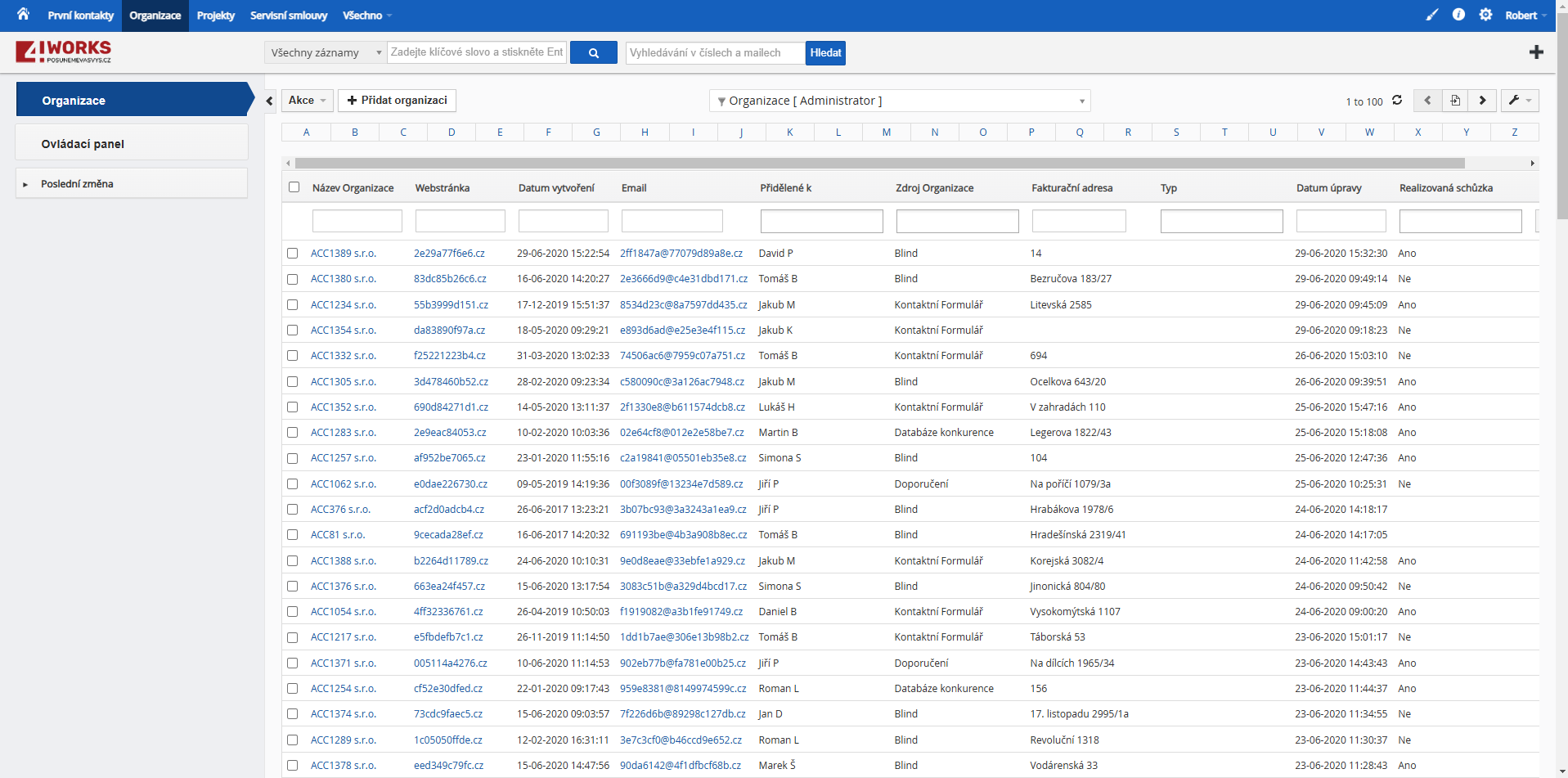
Task: Open the Akce dropdown menu
Action: pos(308,101)
